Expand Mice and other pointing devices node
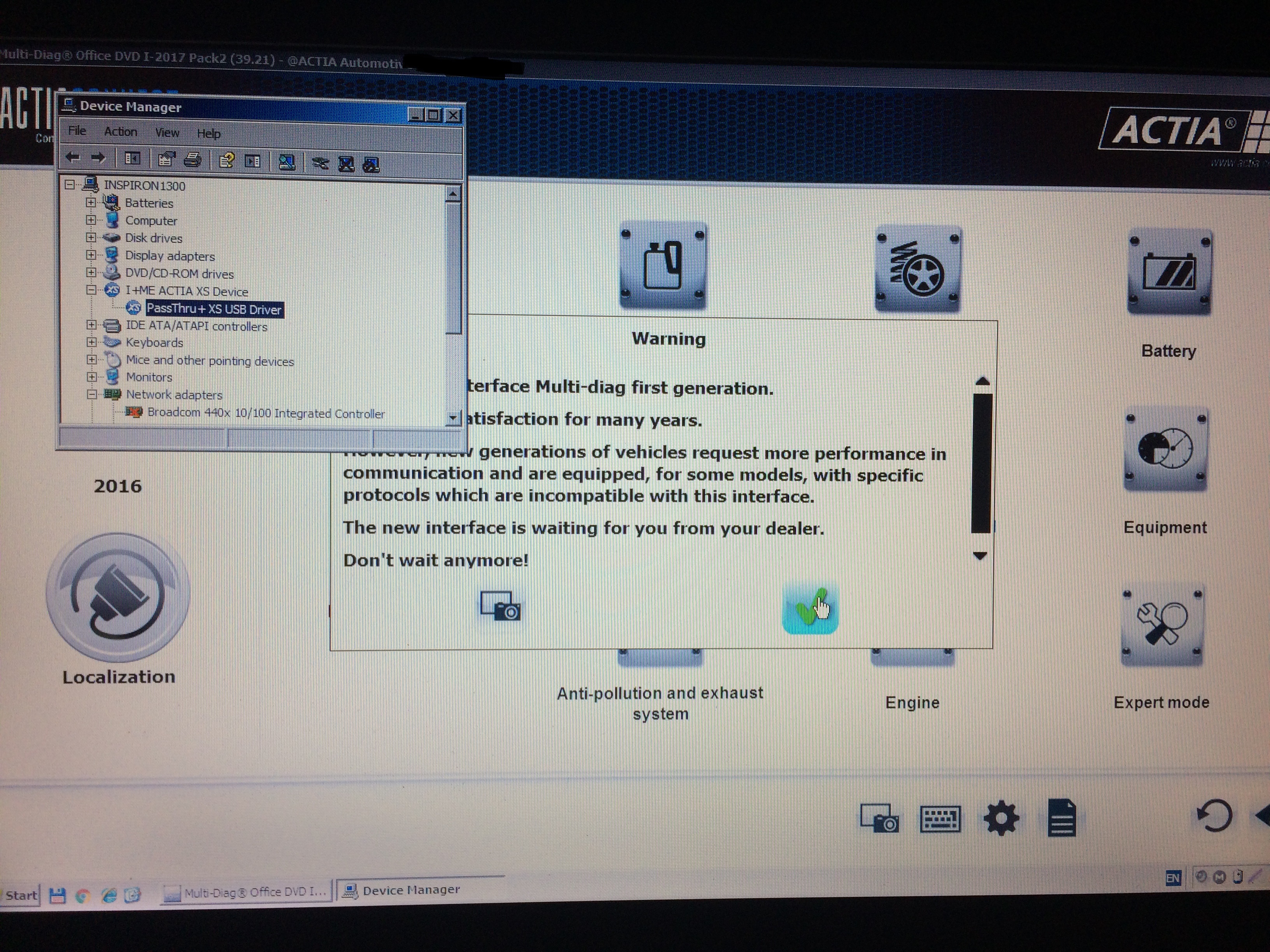1270x952 pixels. (91, 360)
